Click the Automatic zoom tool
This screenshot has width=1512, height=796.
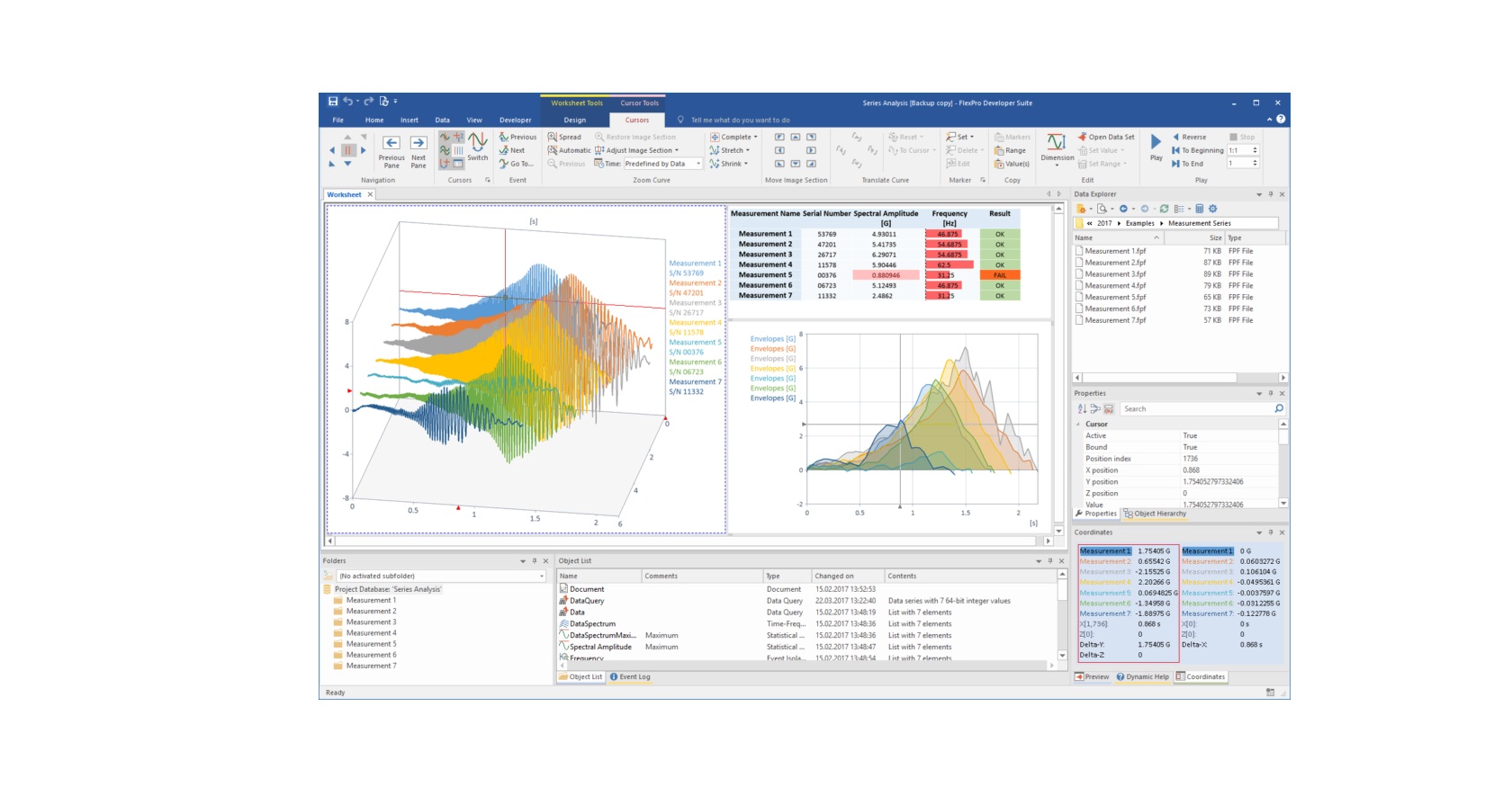pos(569,150)
